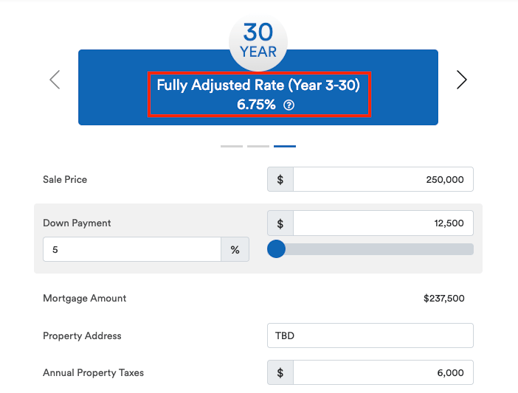Click the dollar sign beside Annual Property Taxes

(280, 372)
